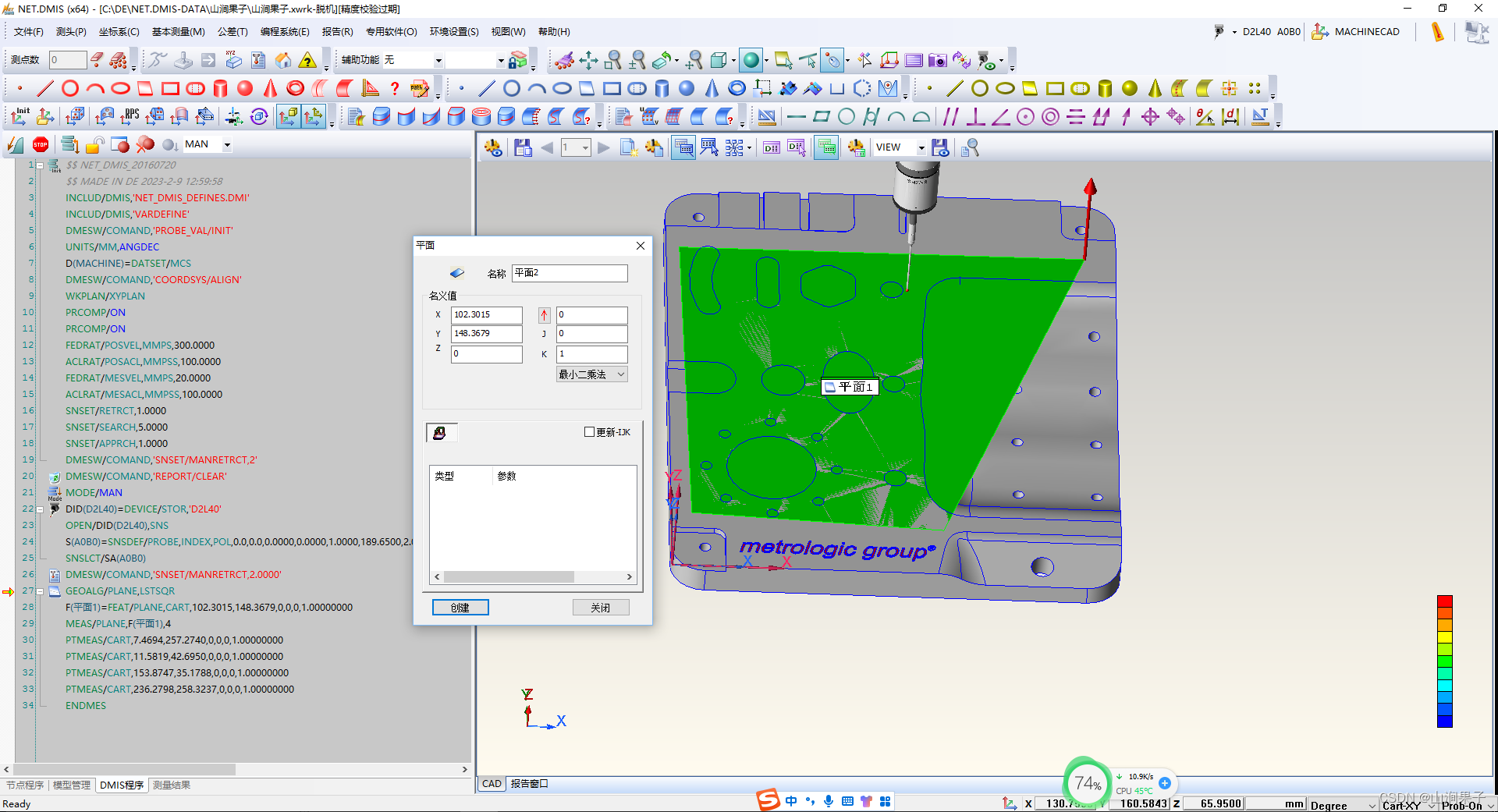This screenshot has height=812, width=1498.
Task: Toggle the probe measure mode button in dialog
Action: (x=441, y=433)
